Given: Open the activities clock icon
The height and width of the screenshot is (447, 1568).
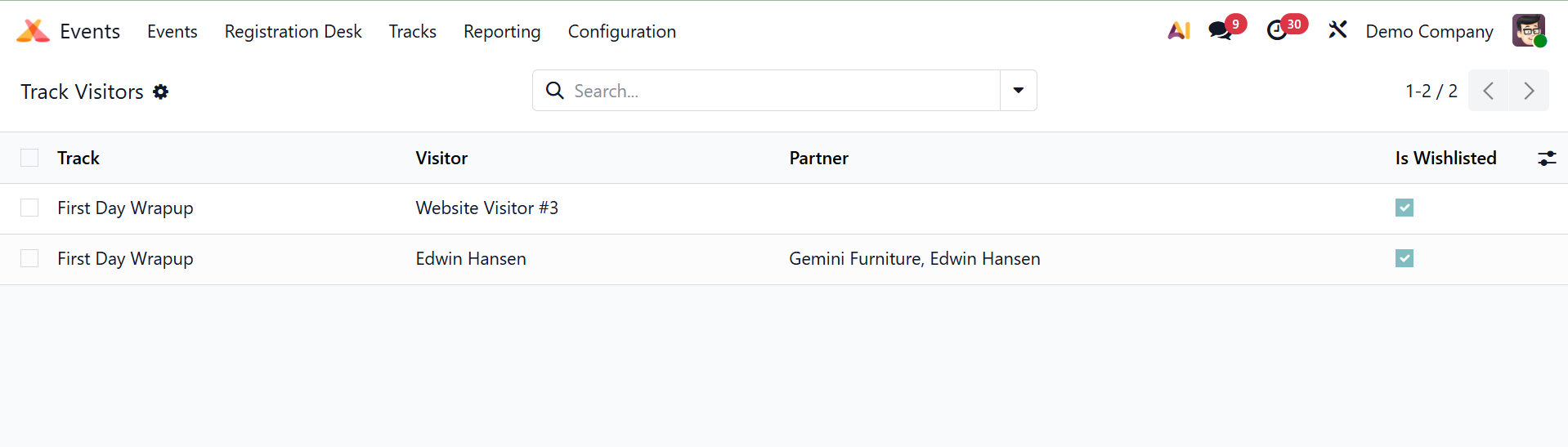Looking at the screenshot, I should pyautogui.click(x=1277, y=31).
